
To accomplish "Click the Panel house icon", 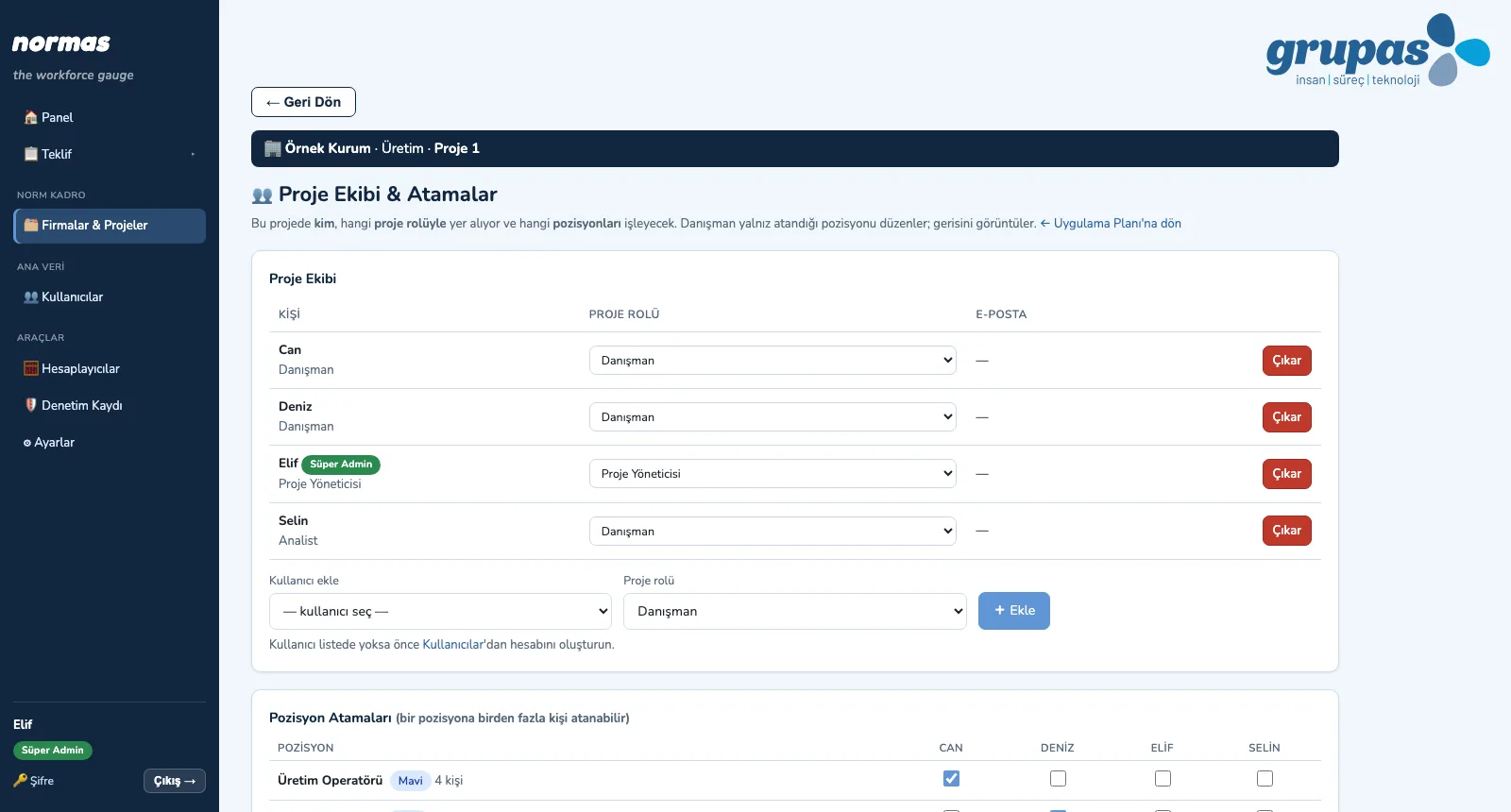I will click(31, 118).
